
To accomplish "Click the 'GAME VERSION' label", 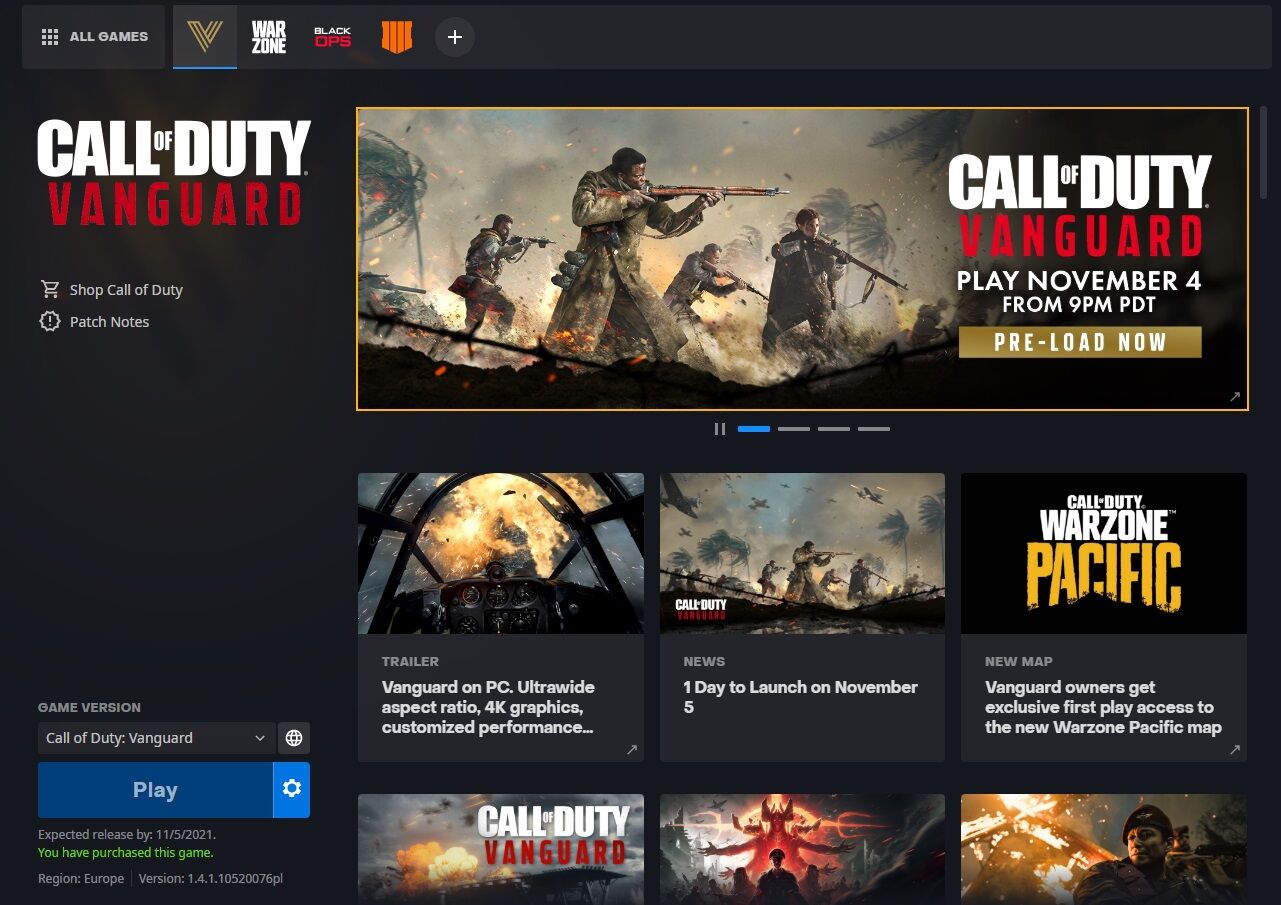I will 89,708.
